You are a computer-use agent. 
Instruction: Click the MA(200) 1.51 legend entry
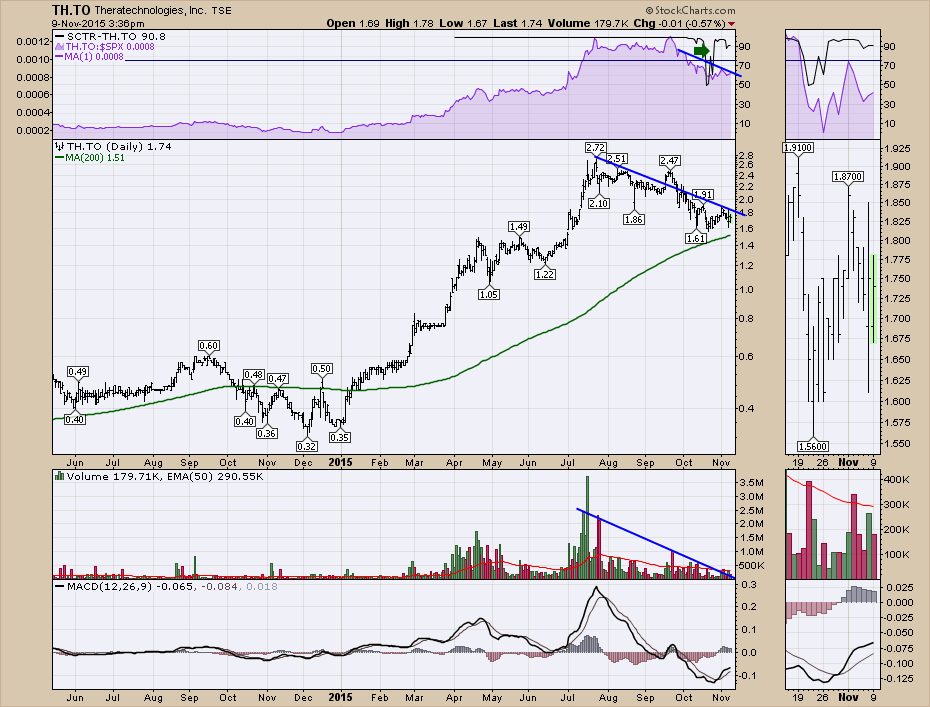click(x=90, y=157)
